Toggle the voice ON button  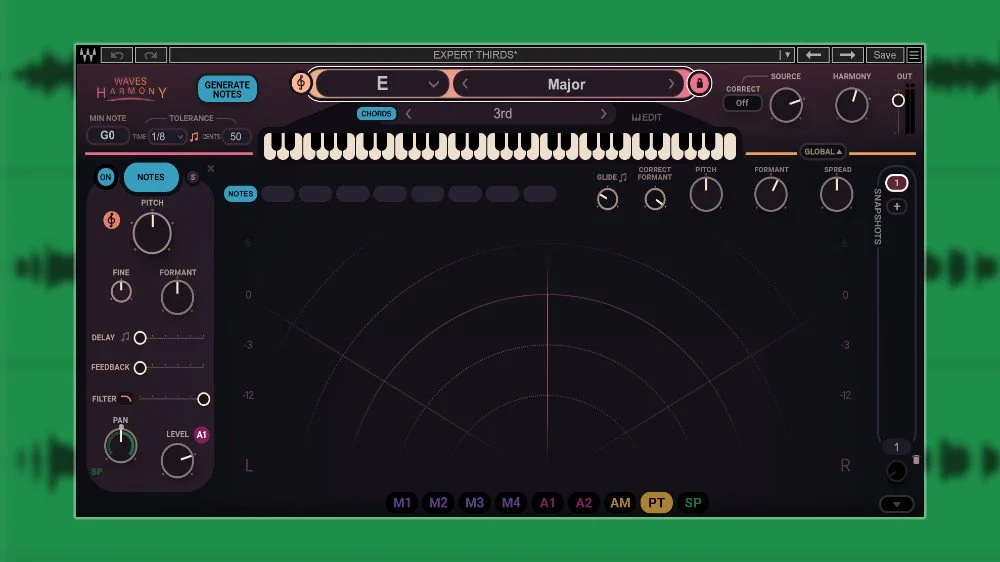[106, 177]
